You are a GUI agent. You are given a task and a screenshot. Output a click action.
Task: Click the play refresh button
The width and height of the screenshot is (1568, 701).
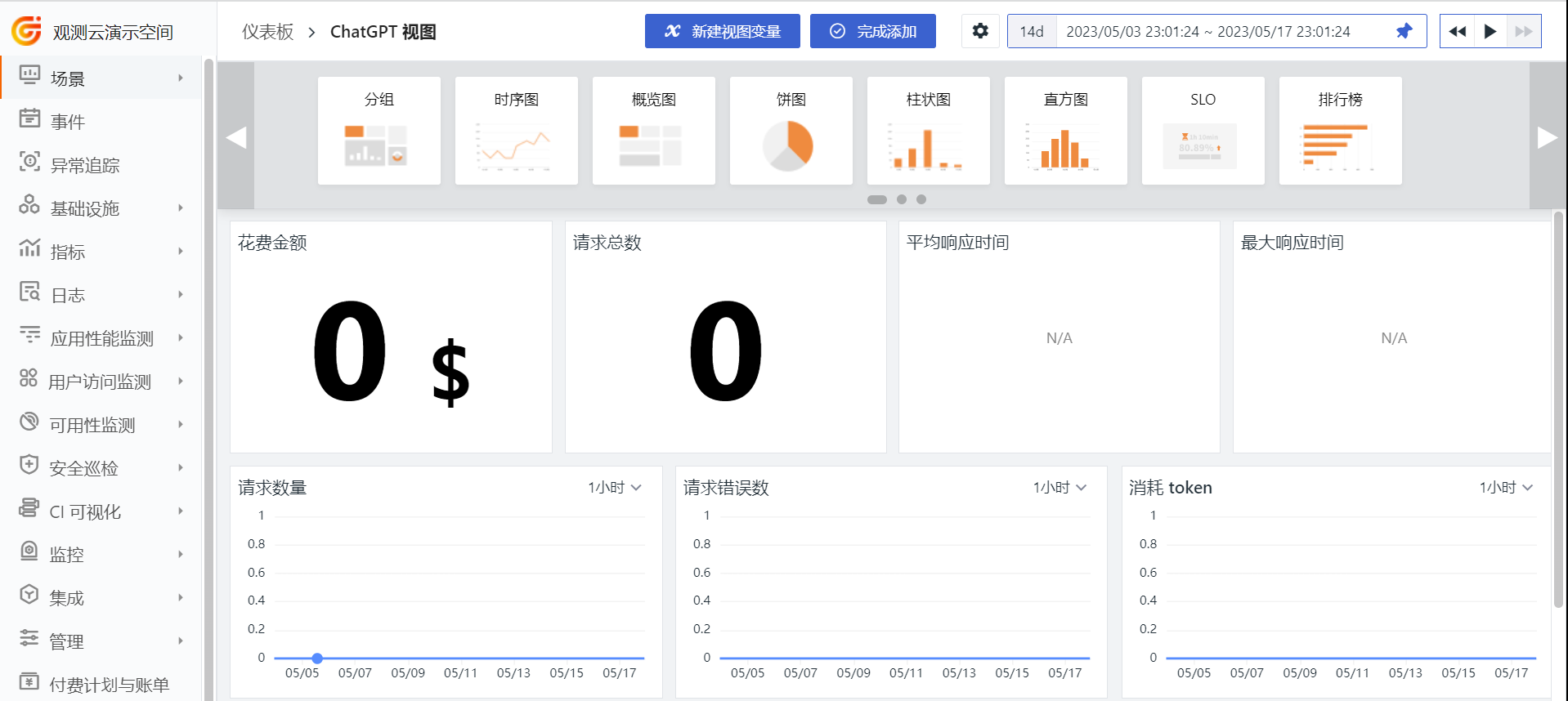[1490, 31]
